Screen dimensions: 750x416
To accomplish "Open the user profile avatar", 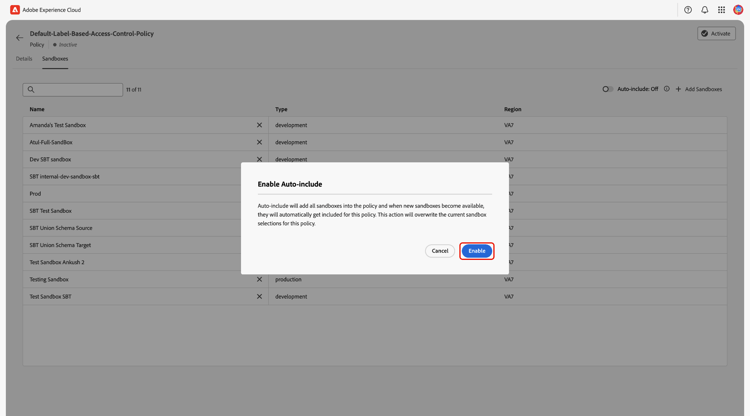I will point(738,10).
